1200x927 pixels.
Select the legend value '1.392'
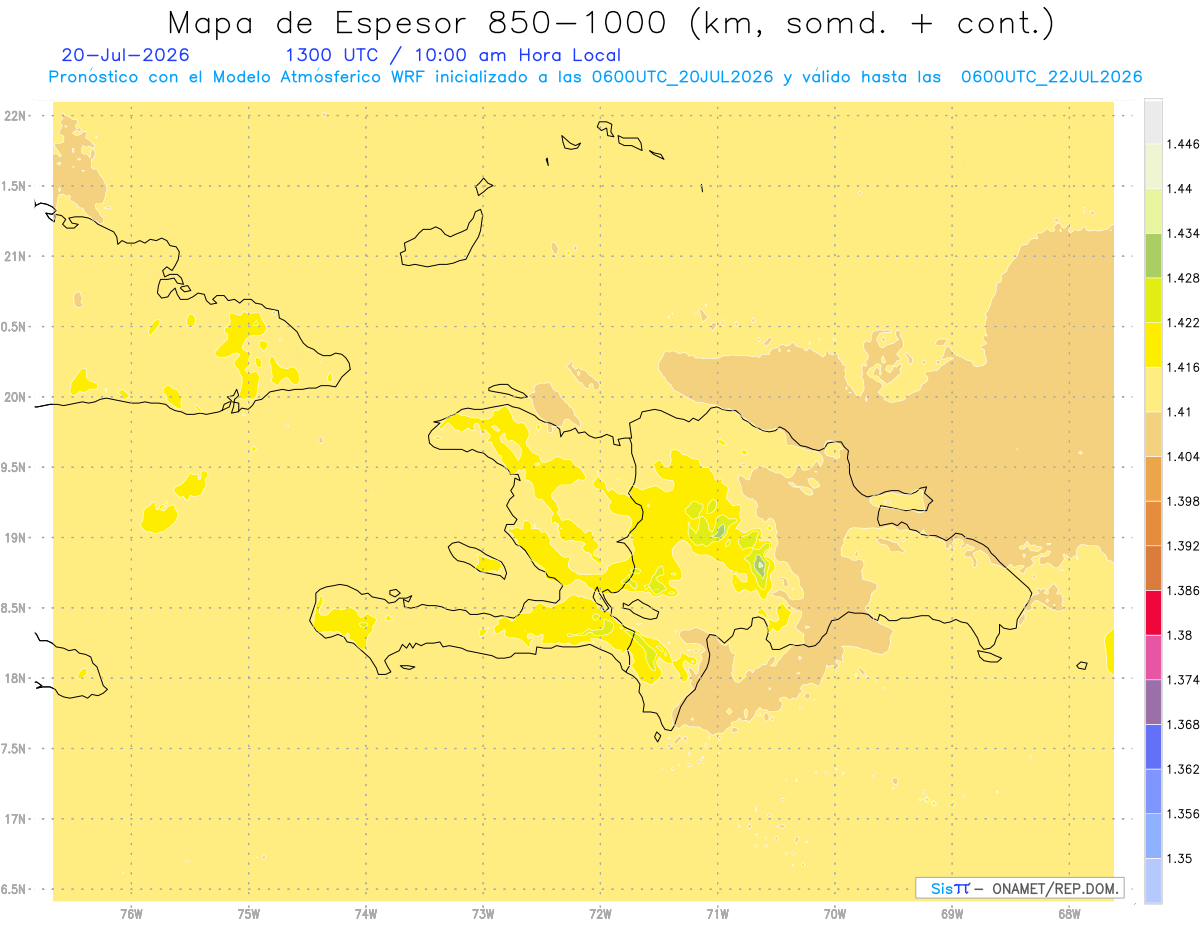[1182, 546]
